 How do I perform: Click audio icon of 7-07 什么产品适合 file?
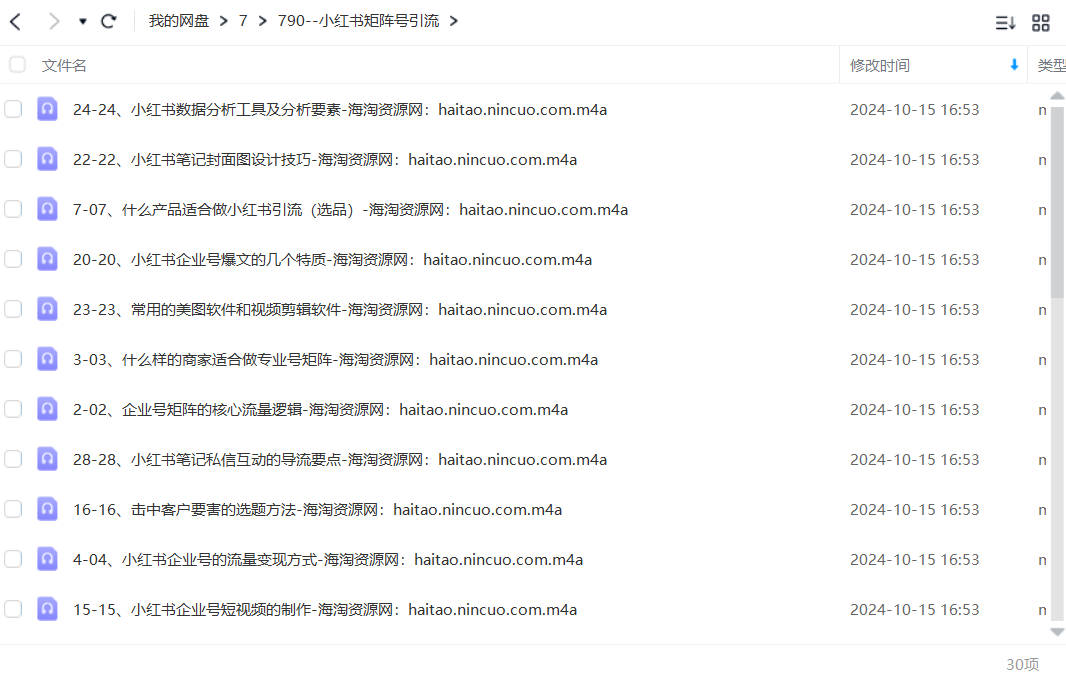(x=47, y=209)
